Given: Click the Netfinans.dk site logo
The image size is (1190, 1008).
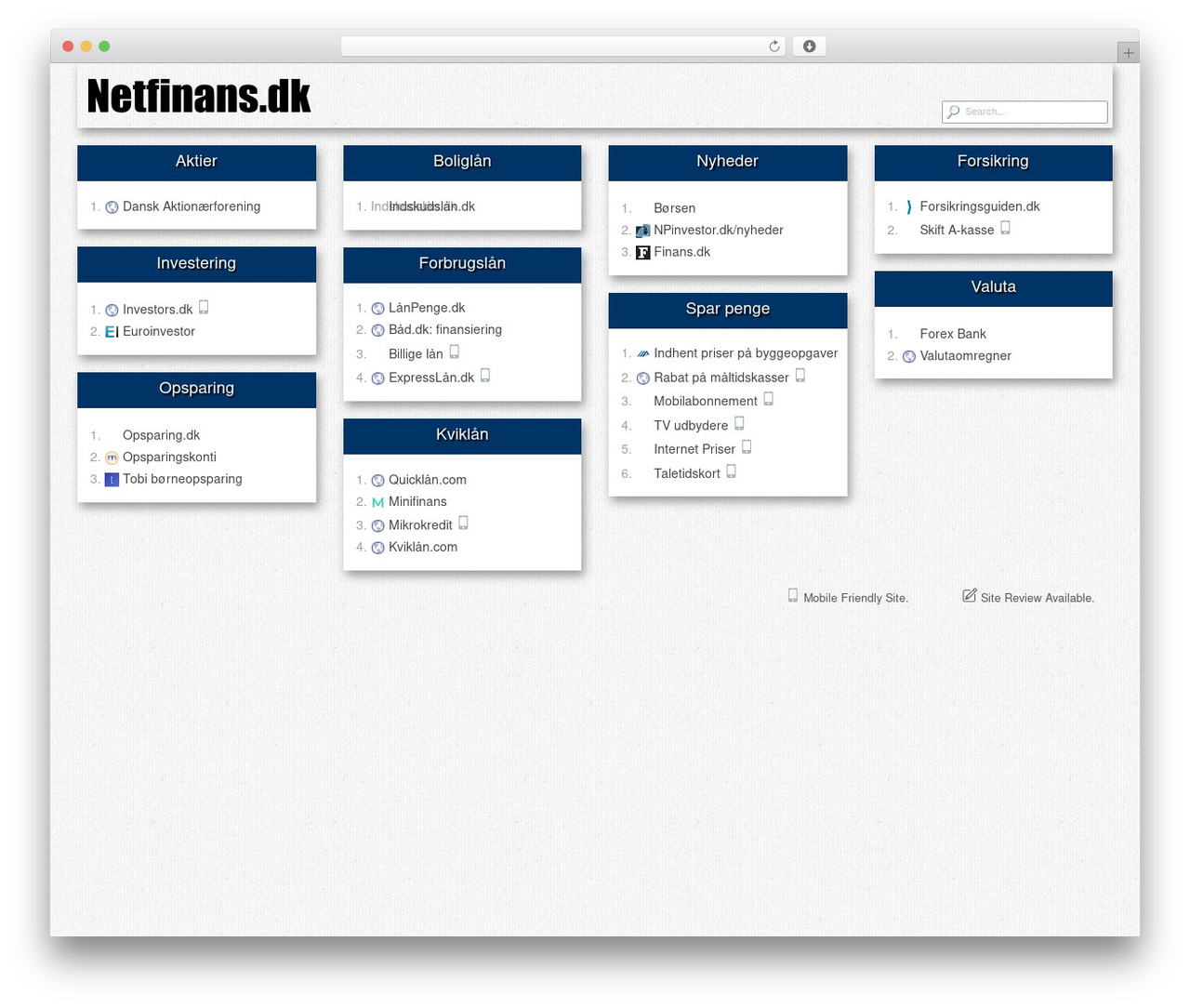Looking at the screenshot, I should 199,96.
